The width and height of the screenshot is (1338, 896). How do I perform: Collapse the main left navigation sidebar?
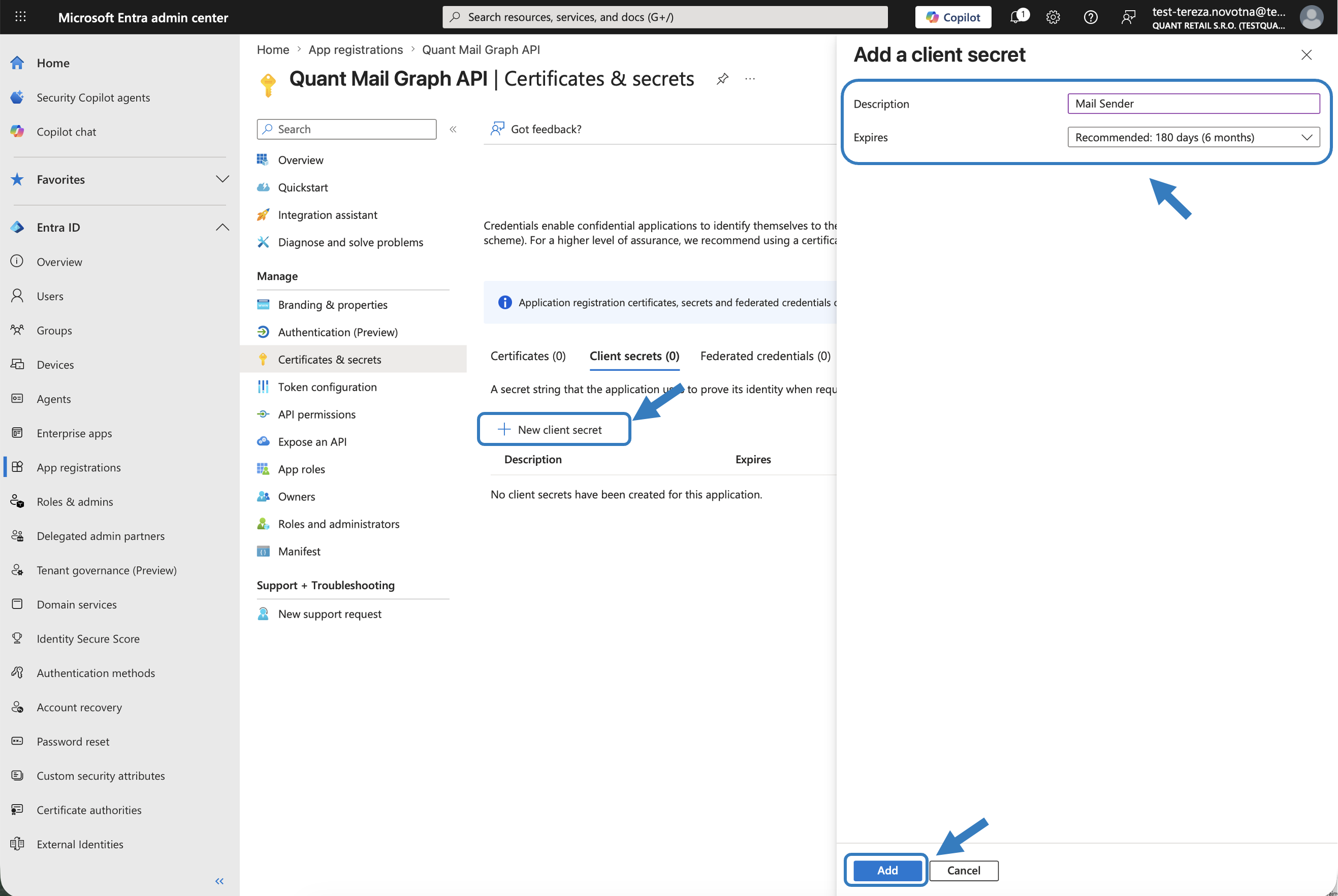coord(219,881)
